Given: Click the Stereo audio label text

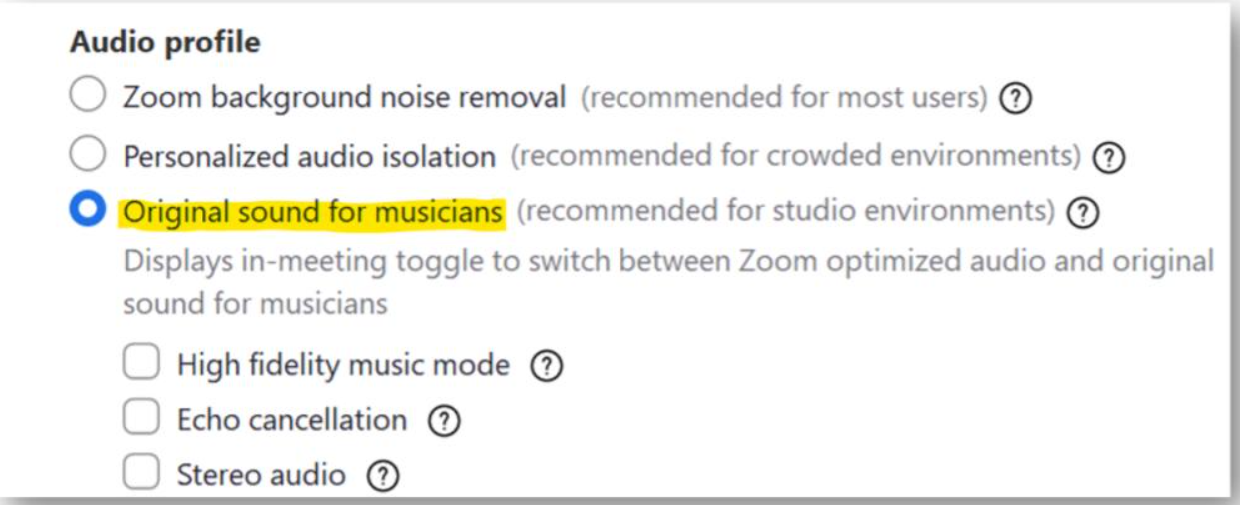Looking at the screenshot, I should (x=261, y=475).
